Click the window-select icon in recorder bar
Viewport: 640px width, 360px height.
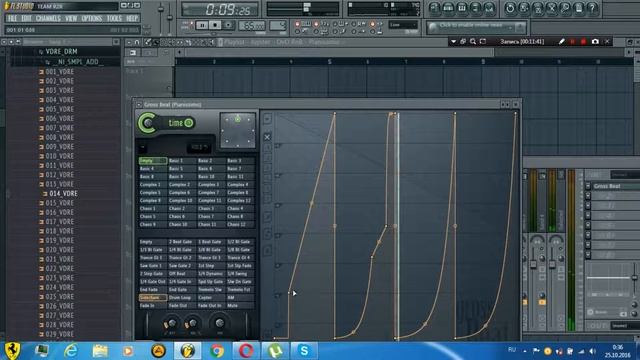pos(463,42)
